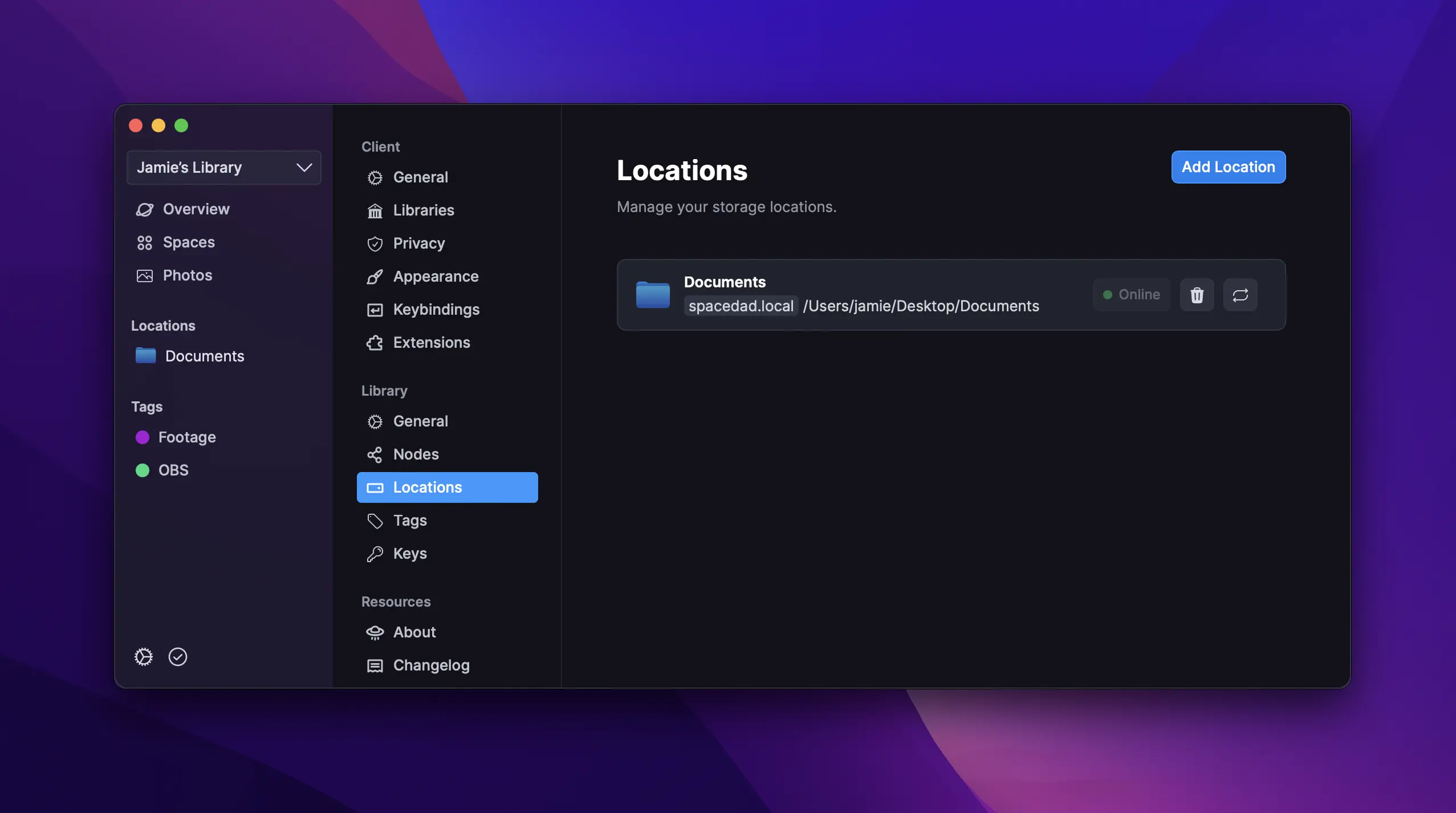This screenshot has height=813, width=1456.
Task: Switch to the Appearance settings page
Action: click(436, 277)
